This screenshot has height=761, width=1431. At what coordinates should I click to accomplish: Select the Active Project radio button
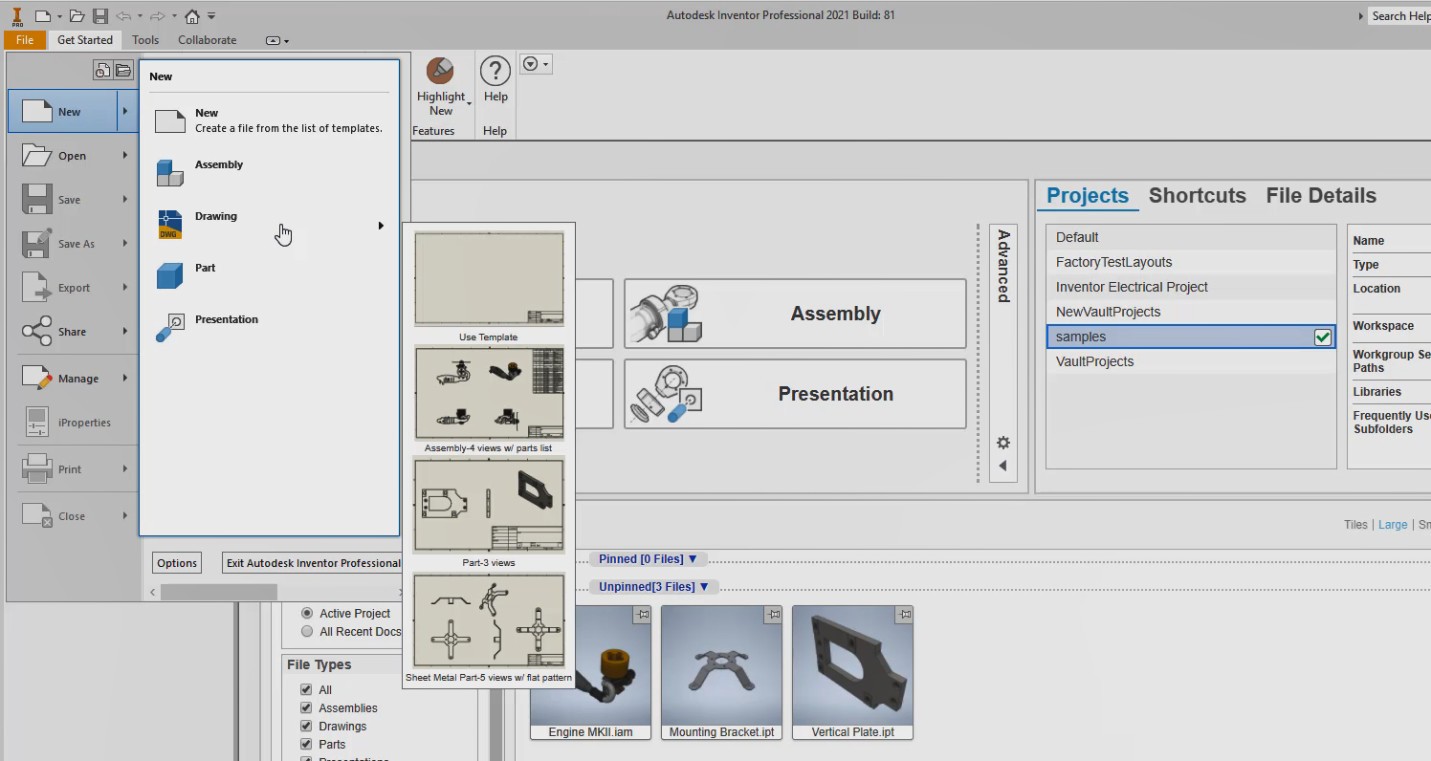[307, 613]
